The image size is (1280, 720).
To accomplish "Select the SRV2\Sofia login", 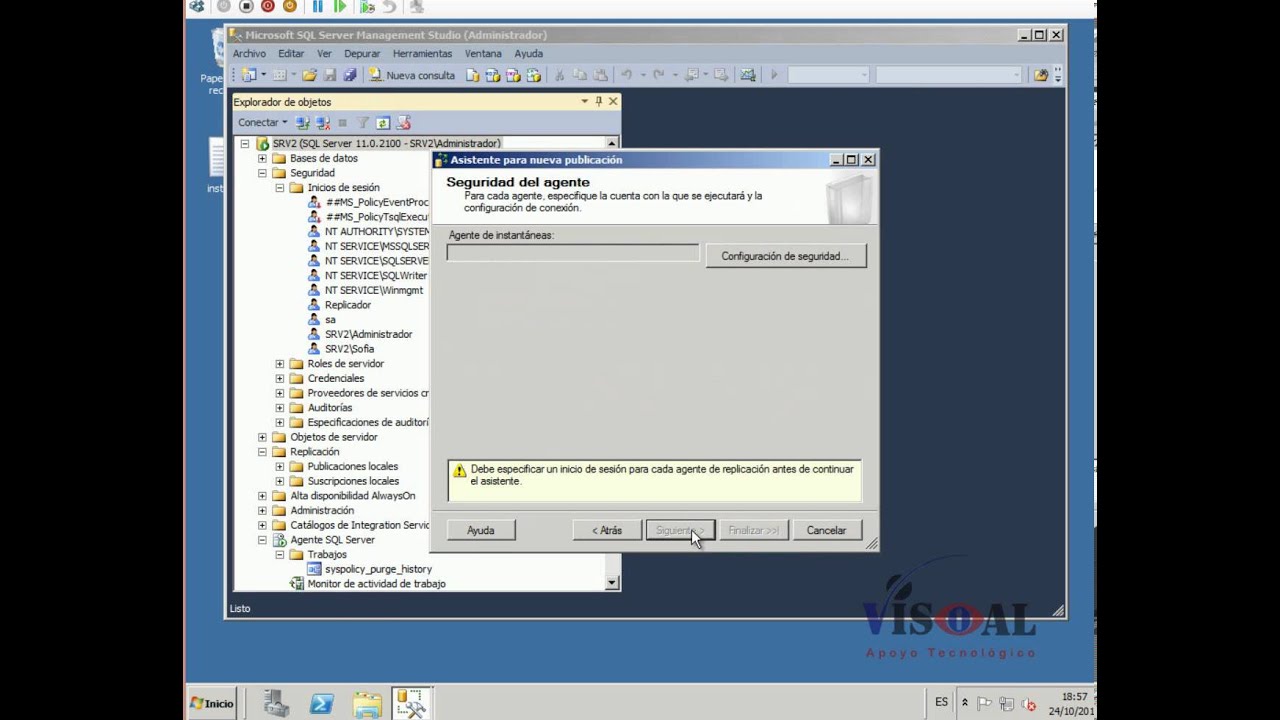I will click(349, 349).
